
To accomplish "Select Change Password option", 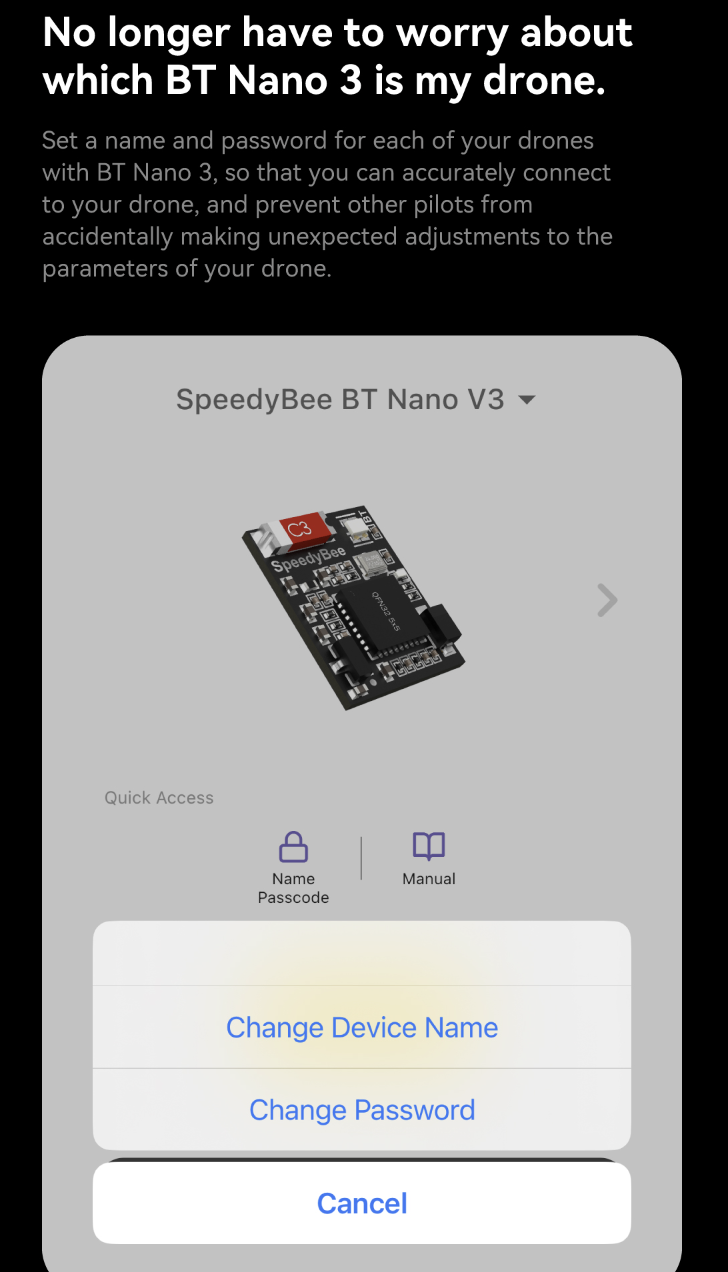I will point(362,1110).
